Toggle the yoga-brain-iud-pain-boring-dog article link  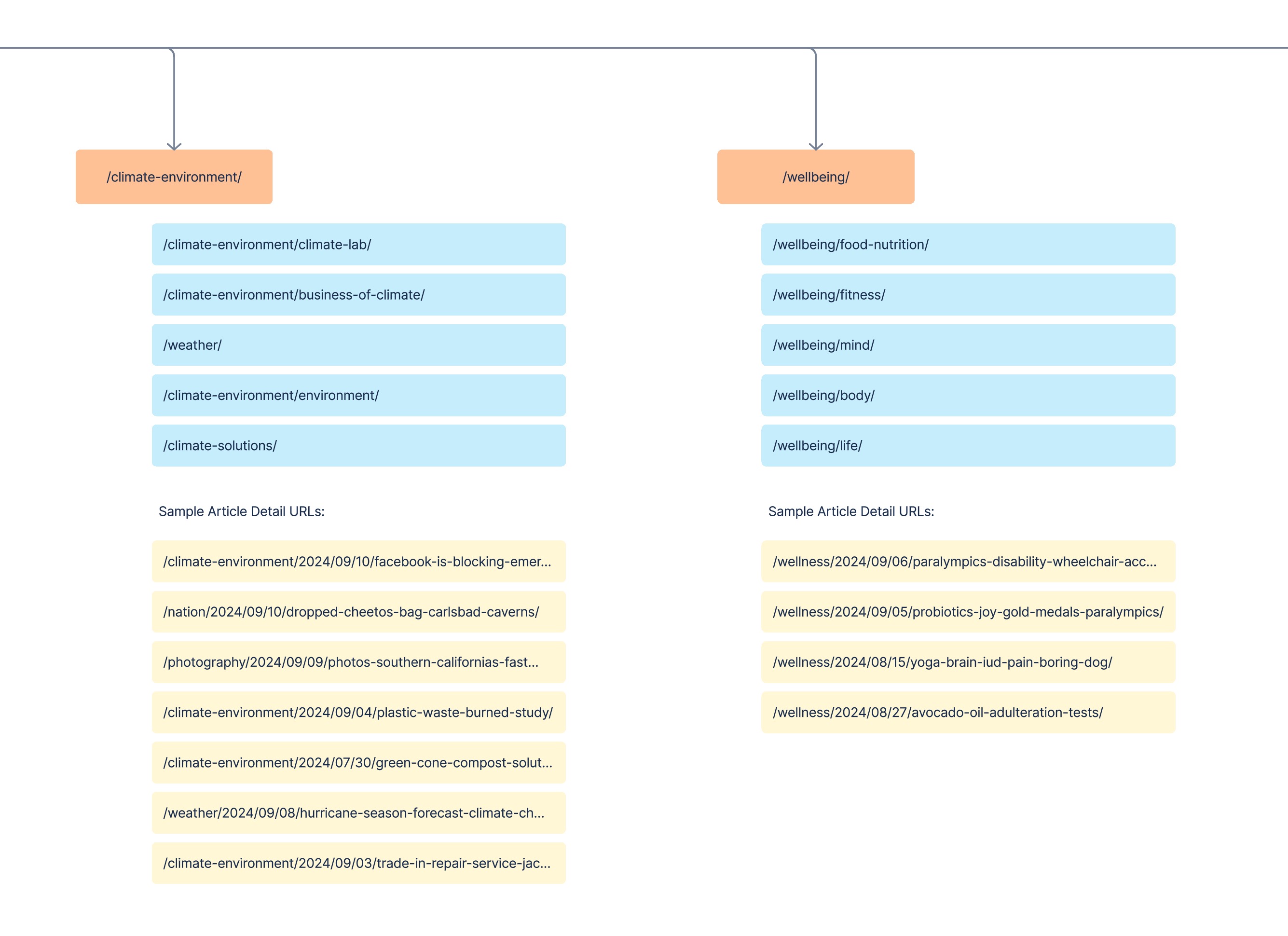click(966, 661)
